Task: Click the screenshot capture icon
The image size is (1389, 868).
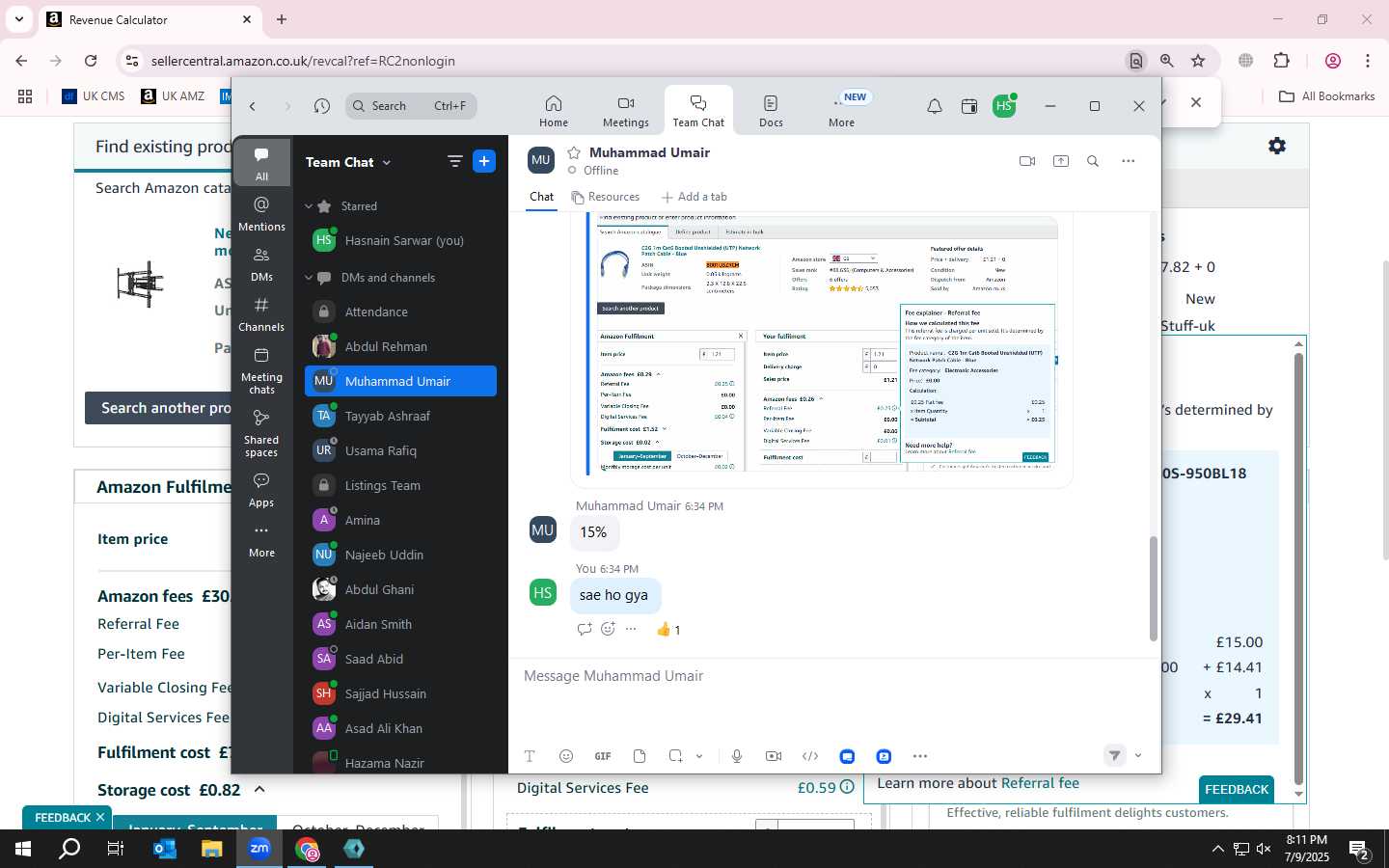Action: [675, 756]
